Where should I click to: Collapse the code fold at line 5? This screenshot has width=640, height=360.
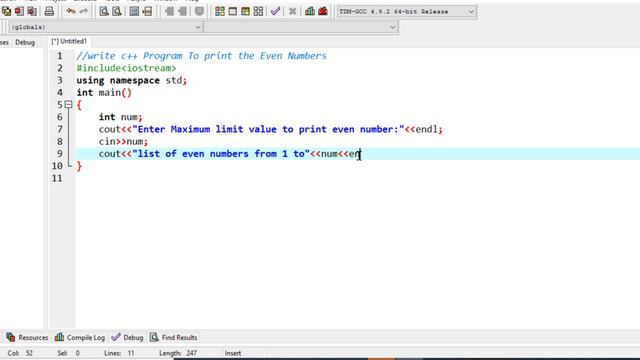69,105
